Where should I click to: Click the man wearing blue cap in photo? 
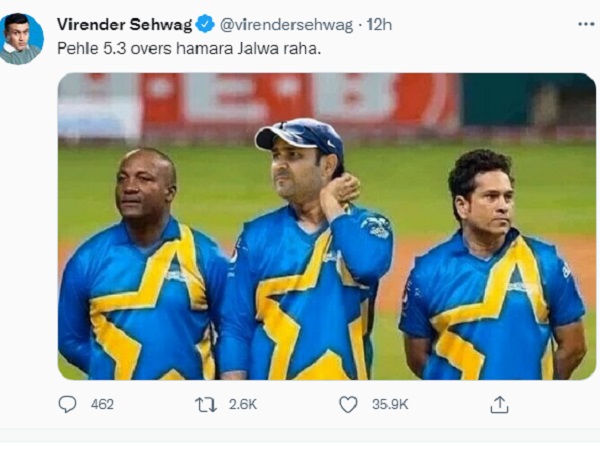click(306, 249)
